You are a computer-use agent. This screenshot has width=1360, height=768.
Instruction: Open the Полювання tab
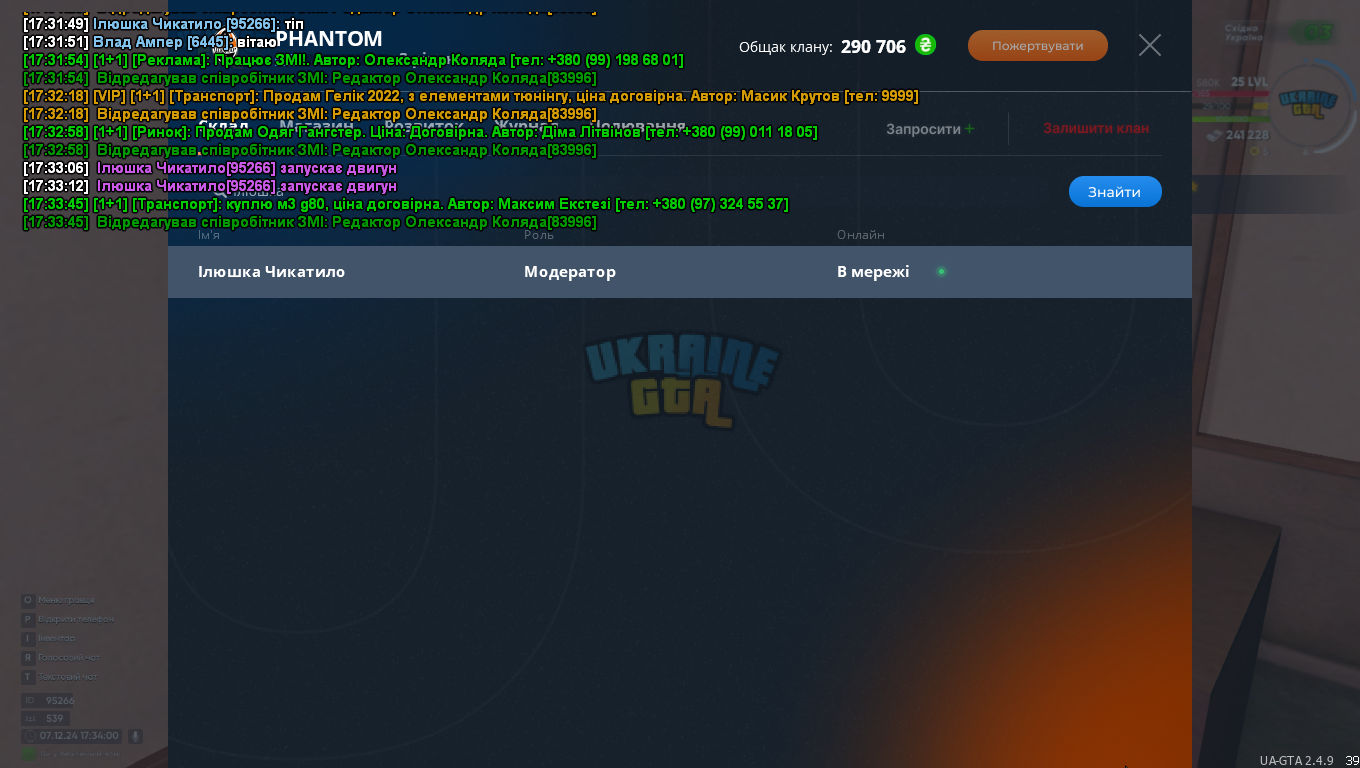click(x=638, y=128)
